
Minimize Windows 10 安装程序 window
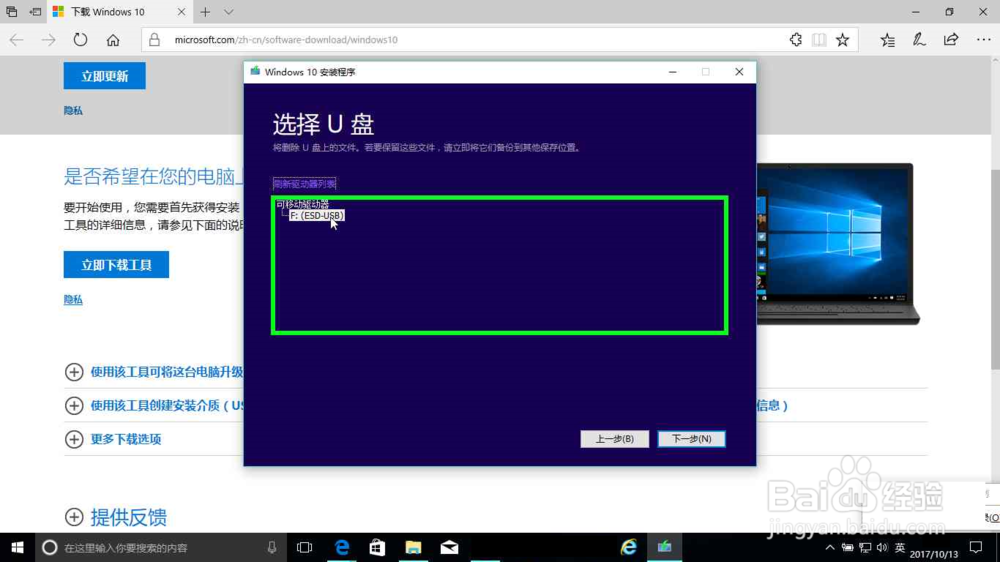click(x=672, y=72)
